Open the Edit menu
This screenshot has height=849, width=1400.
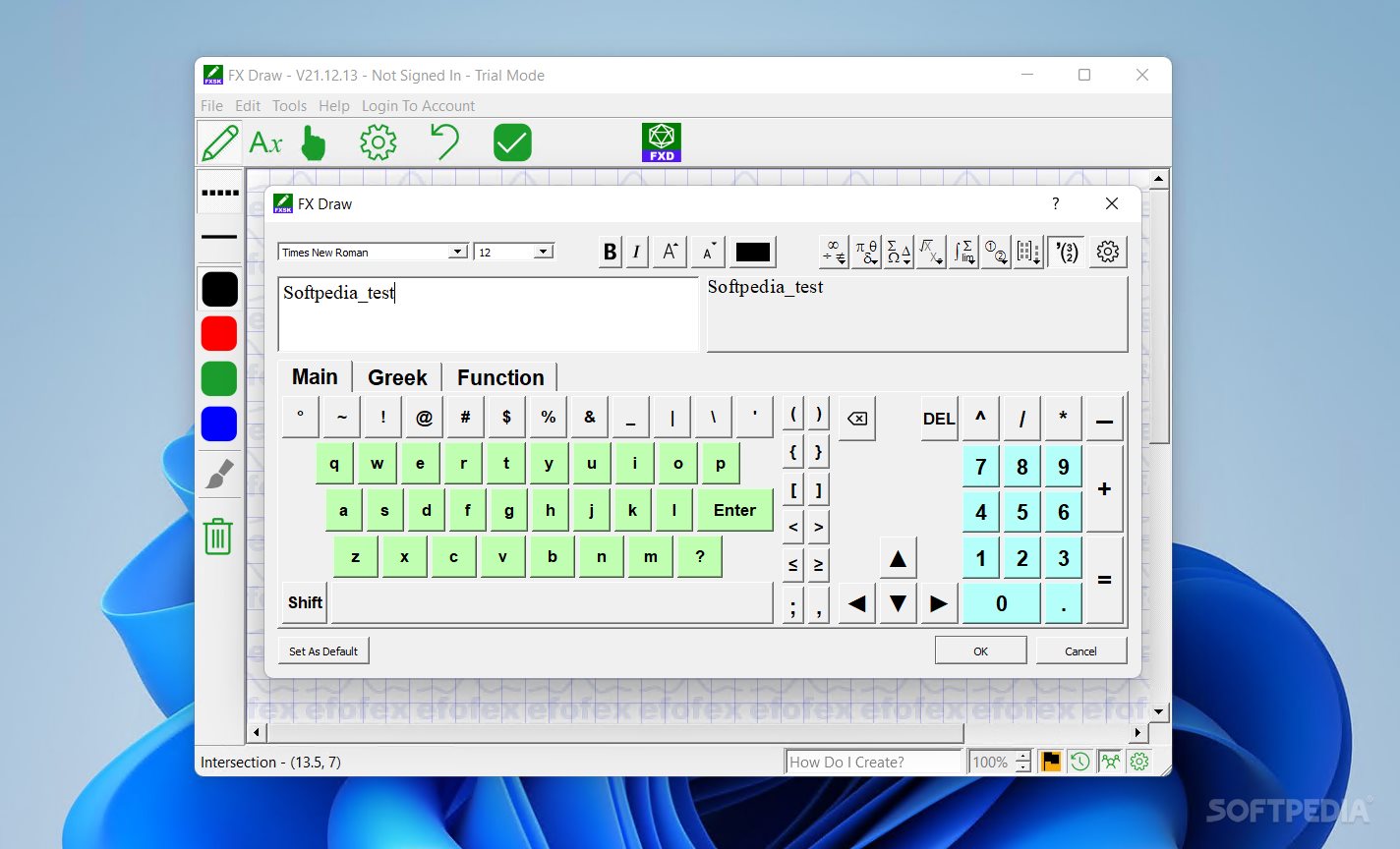coord(248,105)
